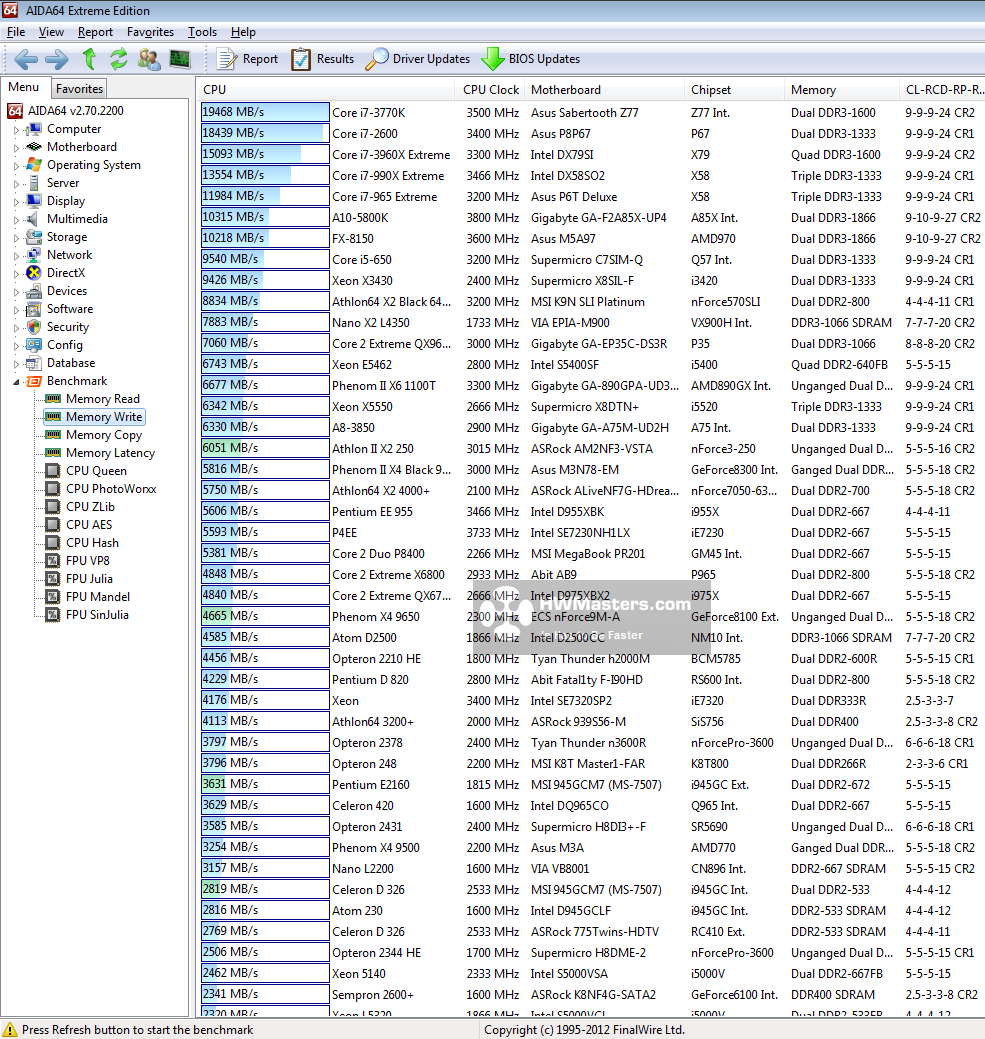The image size is (985, 1039).
Task: Expand the Server tree node
Action: (x=17, y=183)
